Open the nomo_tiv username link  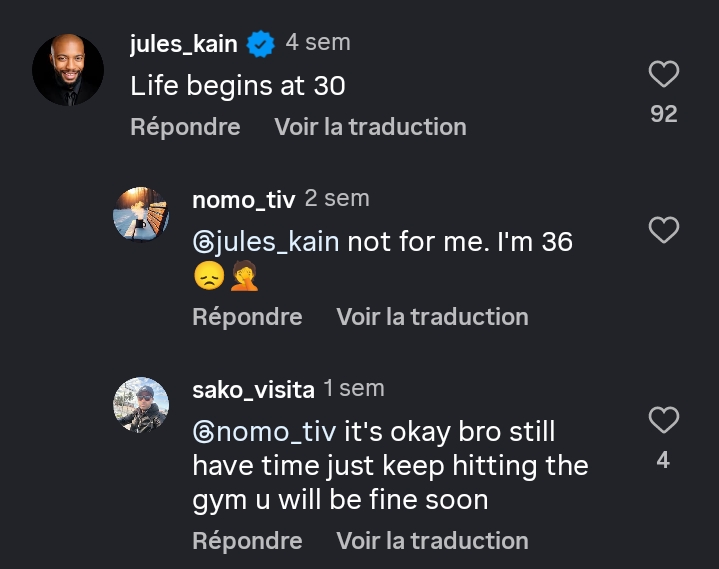[x=243, y=200]
